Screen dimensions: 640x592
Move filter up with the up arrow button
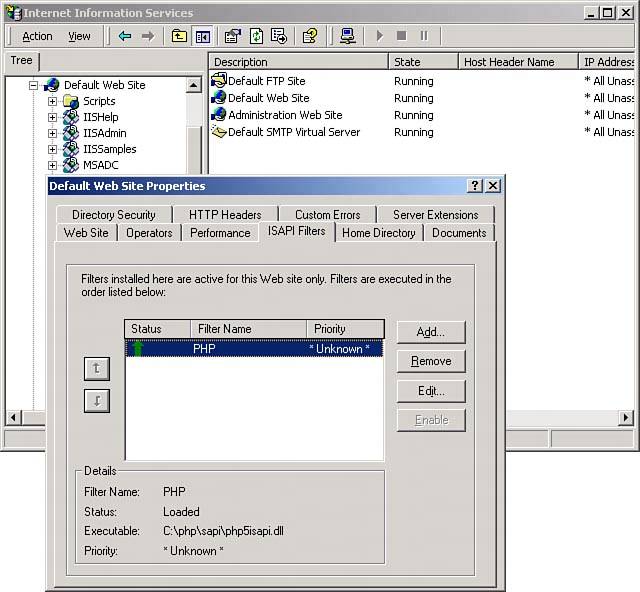coord(97,368)
